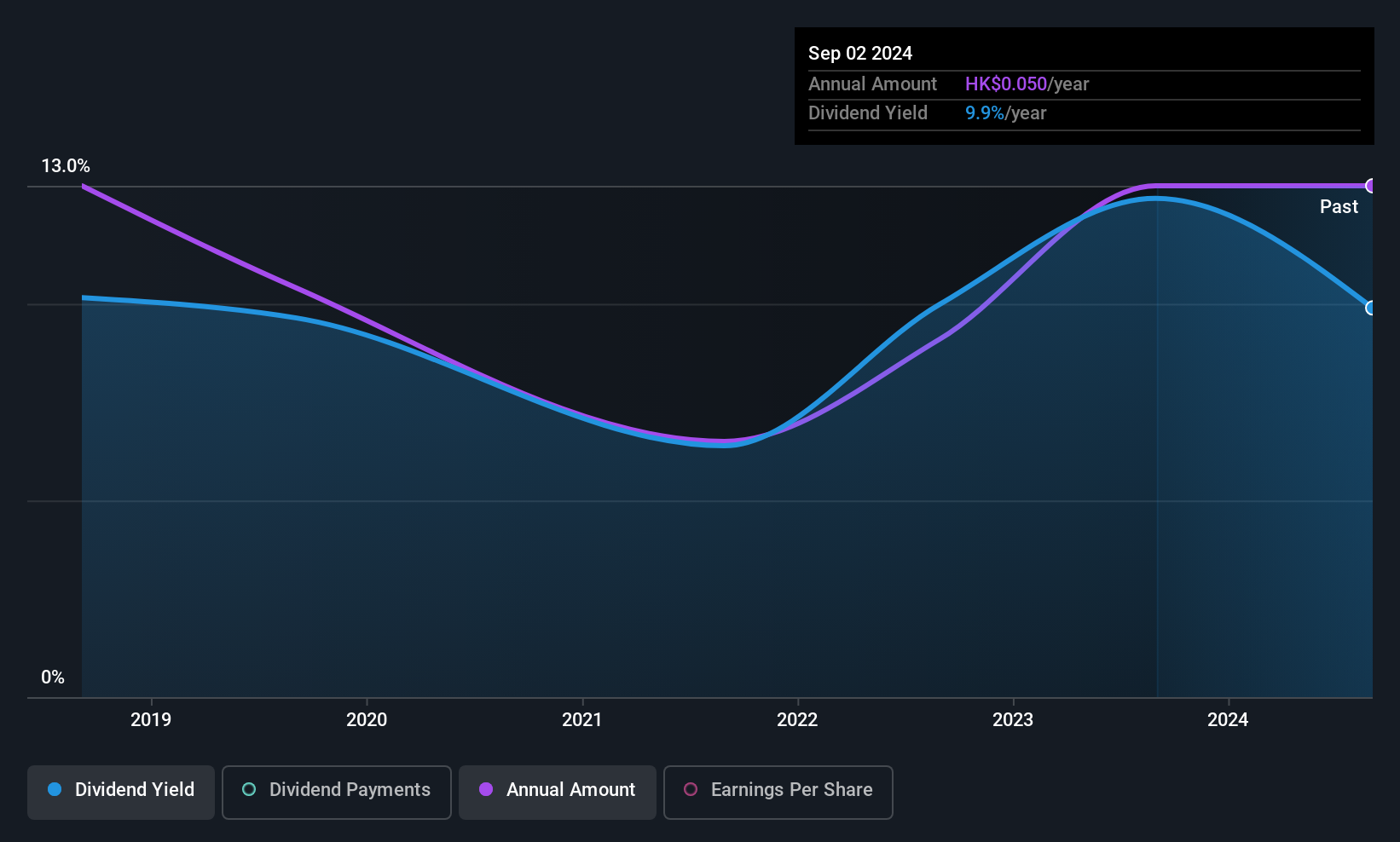The height and width of the screenshot is (842, 1400).
Task: Click the 2023 x-axis label
Action: (1013, 719)
